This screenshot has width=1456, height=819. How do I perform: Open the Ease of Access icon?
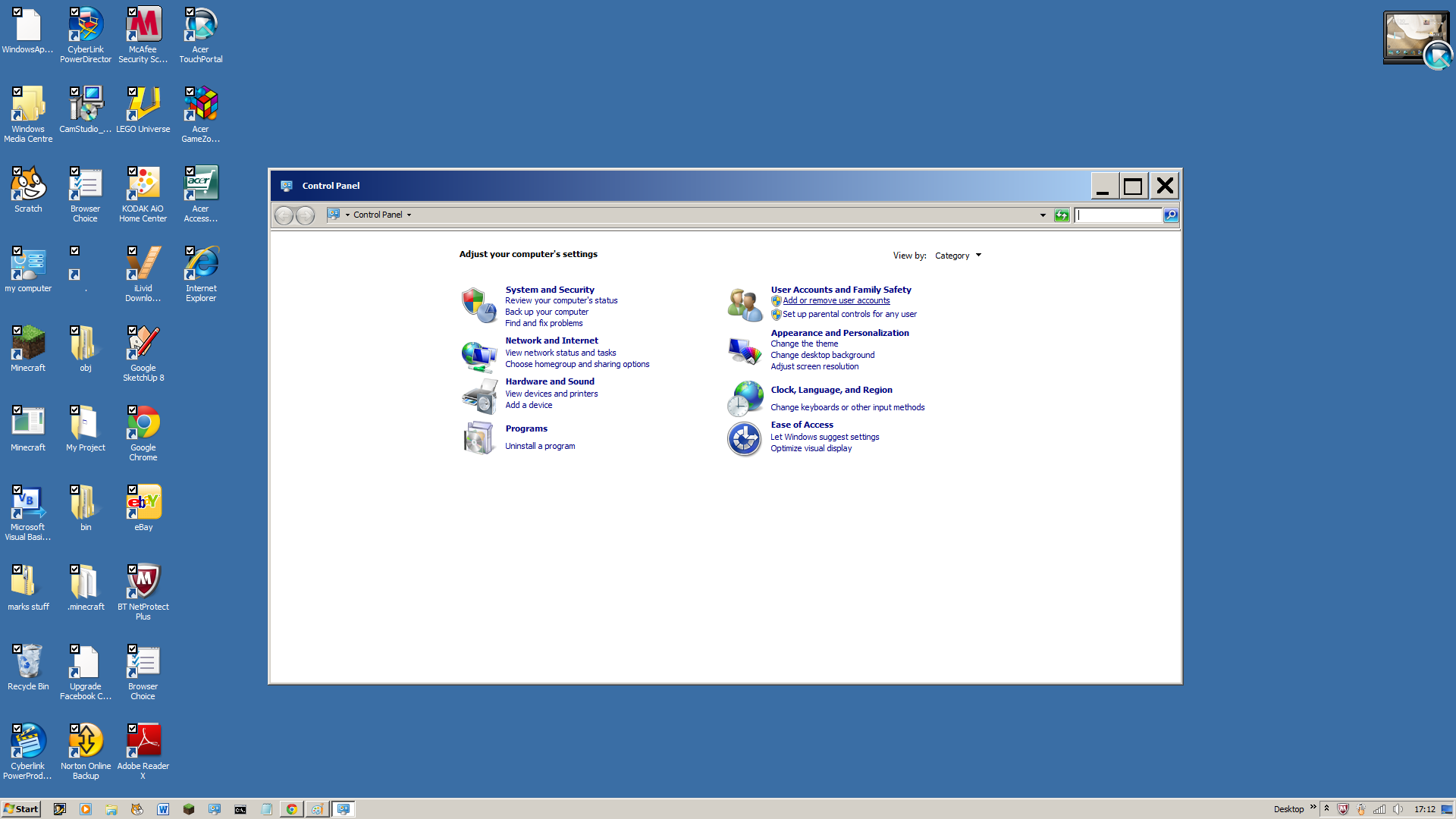tap(744, 439)
